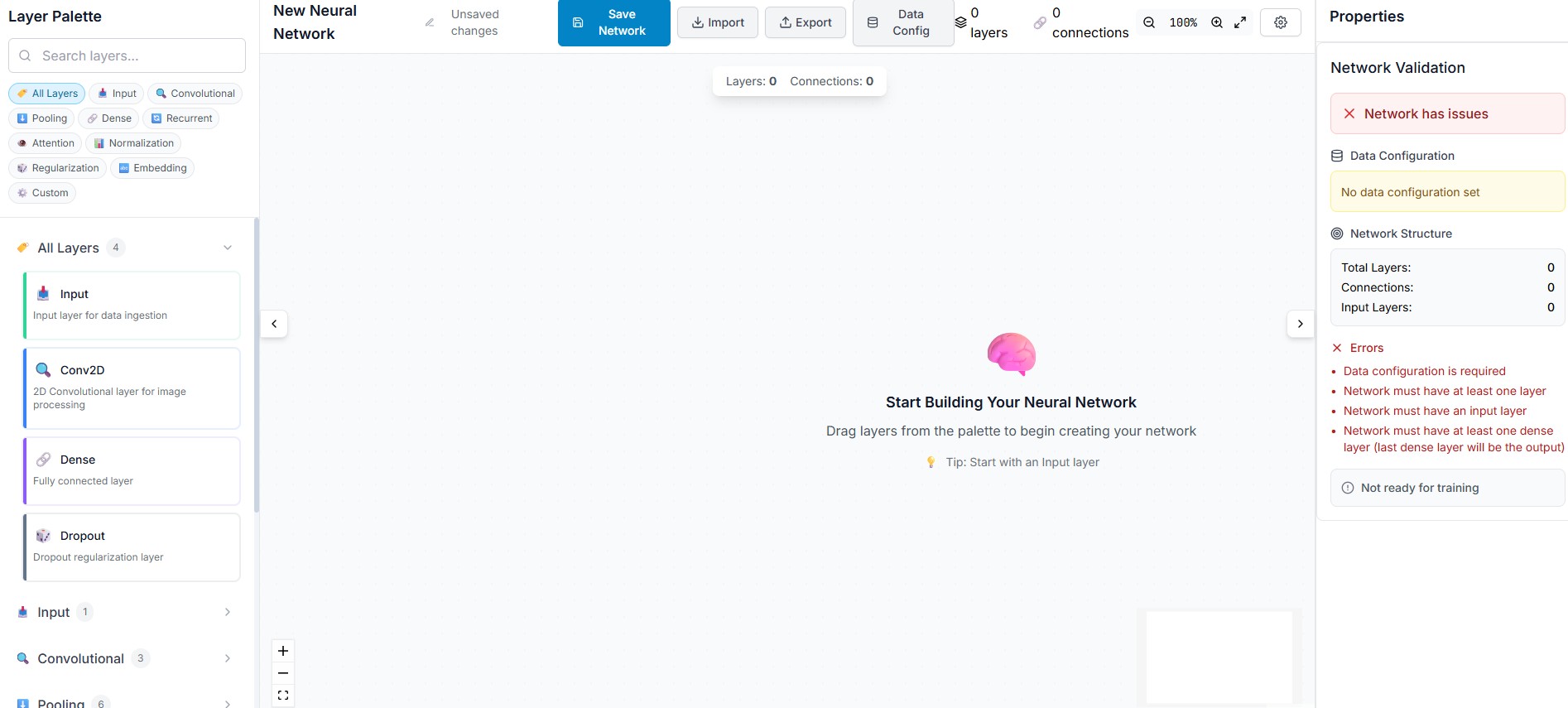
Task: Click the 'Unsaved changes' status text
Action: tap(474, 22)
